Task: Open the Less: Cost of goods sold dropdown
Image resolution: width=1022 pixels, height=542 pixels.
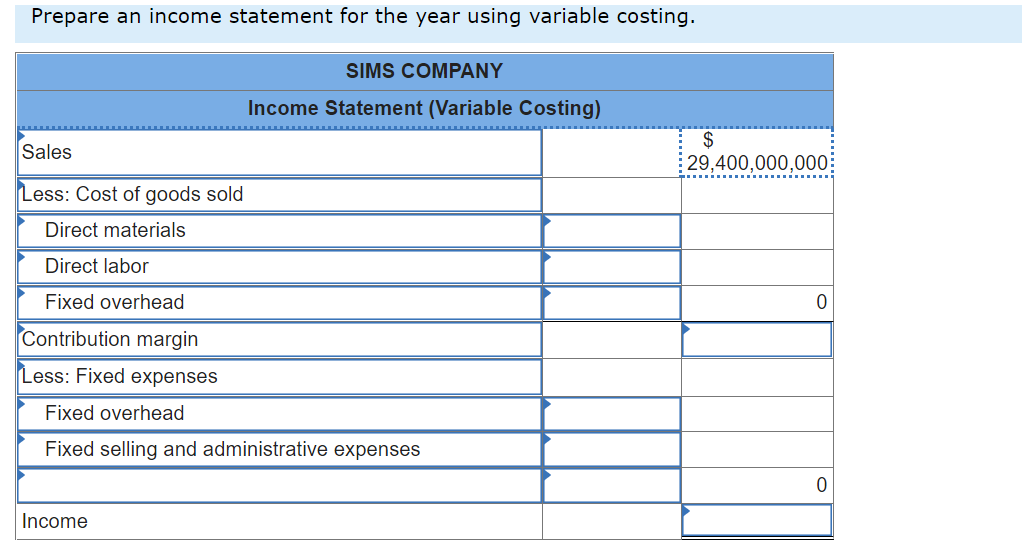Action: click(279, 195)
